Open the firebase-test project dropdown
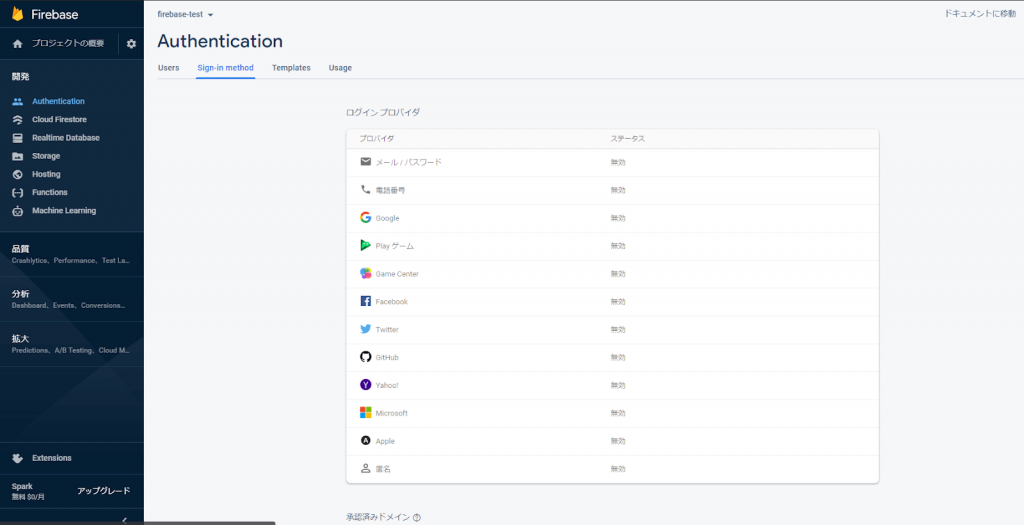 click(x=185, y=14)
